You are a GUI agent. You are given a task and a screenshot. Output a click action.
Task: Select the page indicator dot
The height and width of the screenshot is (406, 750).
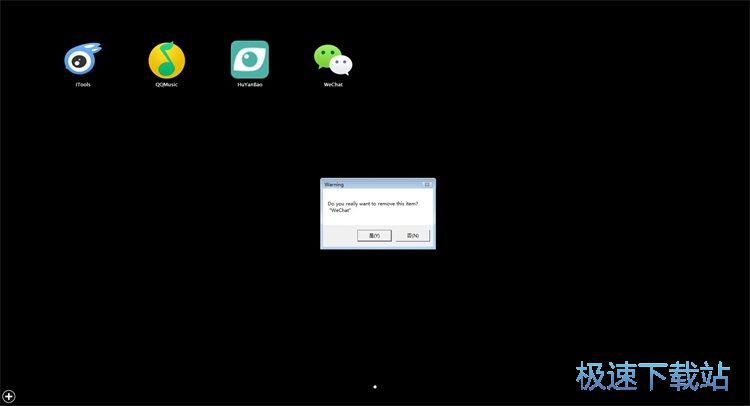[375, 387]
